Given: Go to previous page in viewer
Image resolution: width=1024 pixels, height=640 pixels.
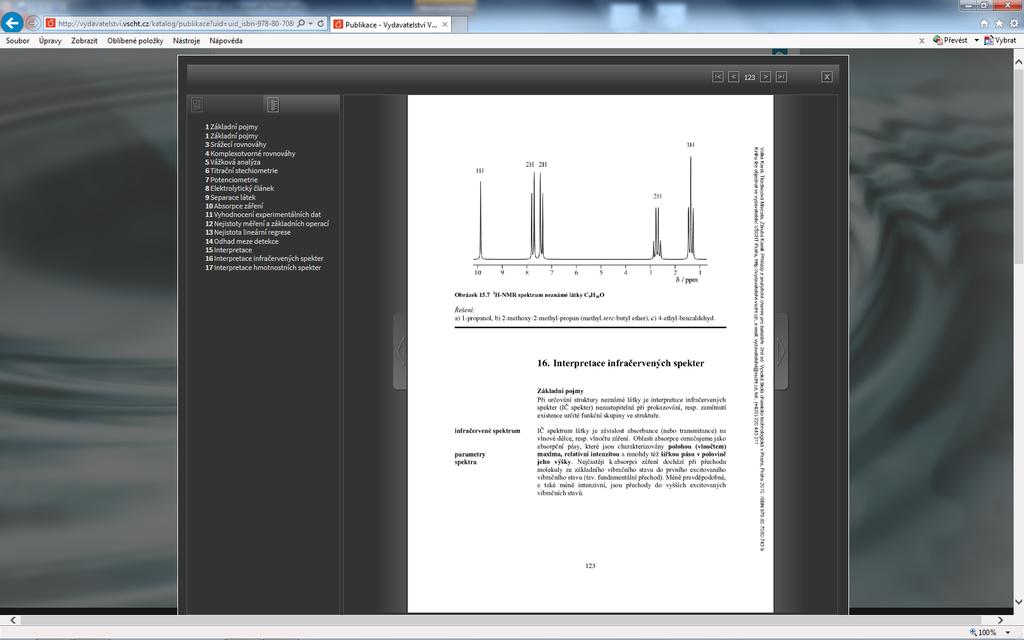Looking at the screenshot, I should (733, 77).
